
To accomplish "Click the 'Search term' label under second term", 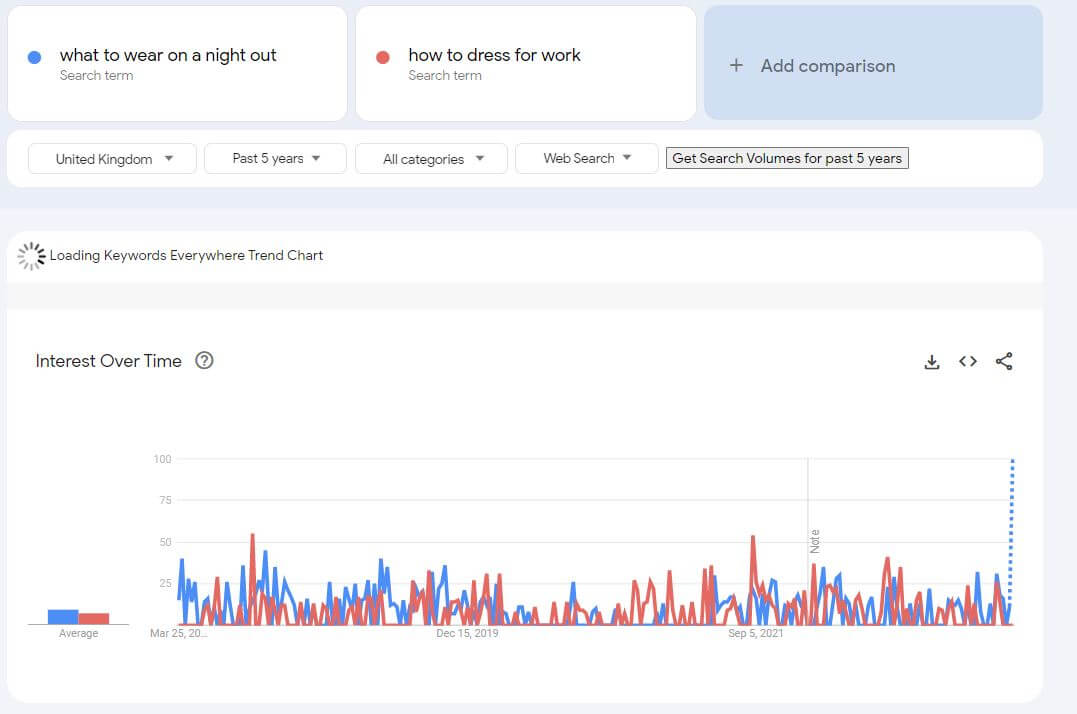I will 445,76.
